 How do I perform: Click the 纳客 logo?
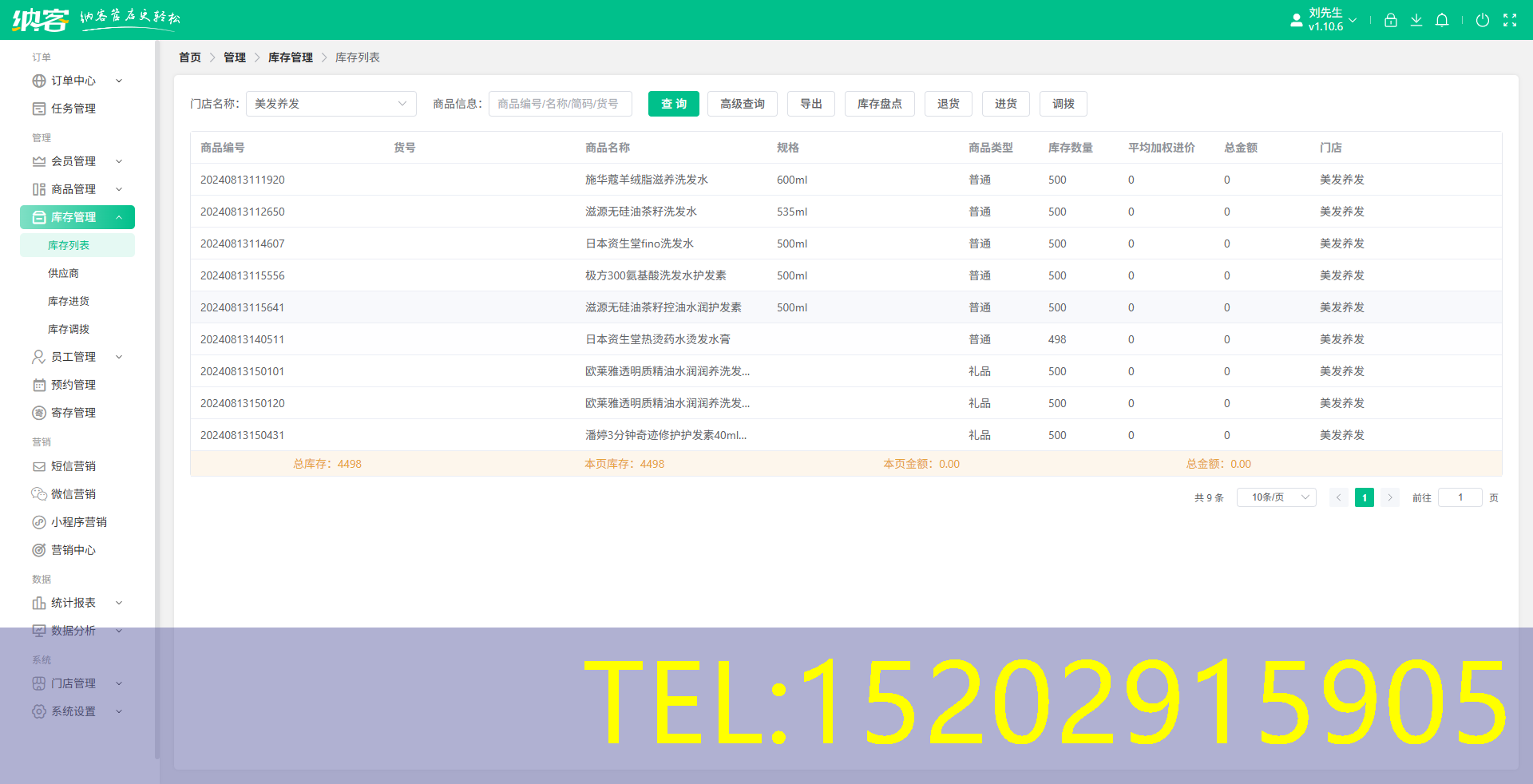tap(41, 19)
